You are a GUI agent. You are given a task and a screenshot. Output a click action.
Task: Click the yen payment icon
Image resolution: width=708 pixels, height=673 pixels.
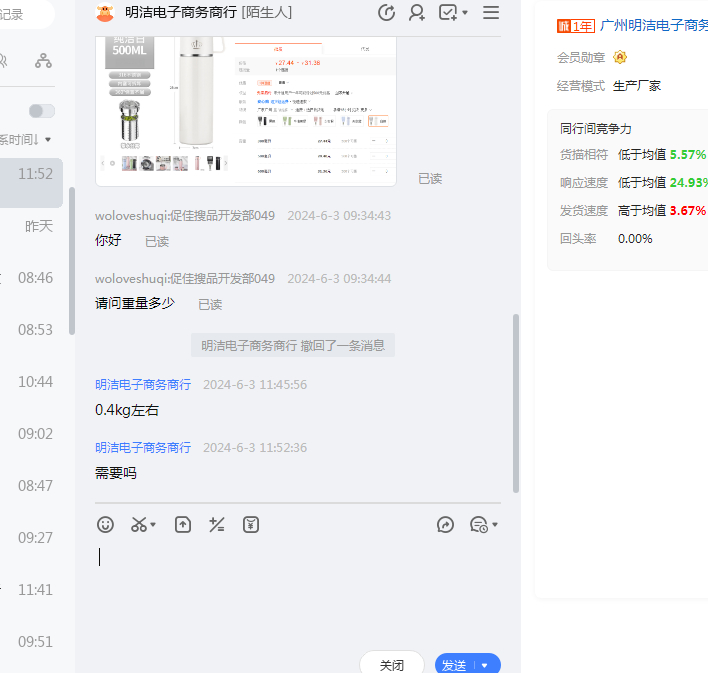point(251,524)
